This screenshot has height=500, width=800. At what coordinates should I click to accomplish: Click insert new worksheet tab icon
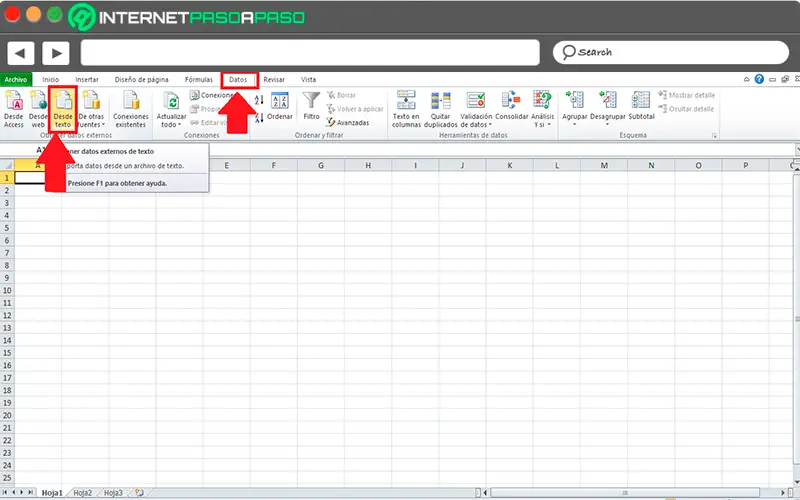[139, 493]
